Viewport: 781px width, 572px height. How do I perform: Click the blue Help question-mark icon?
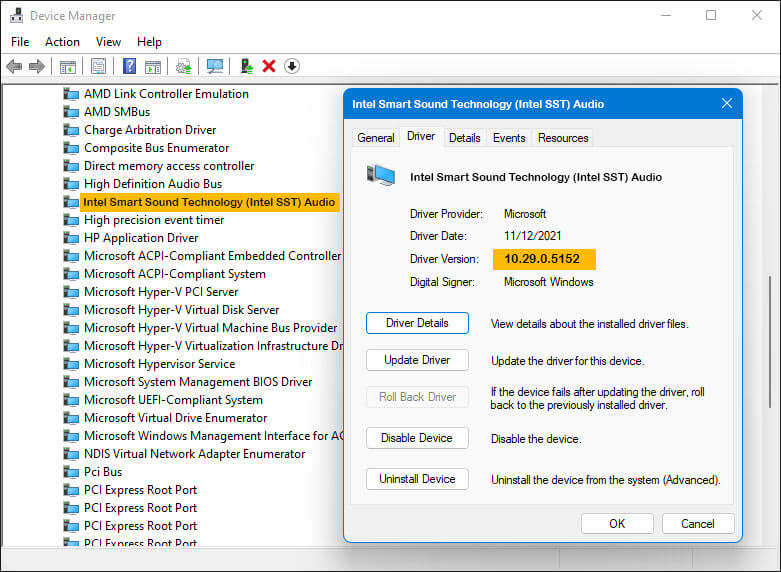click(130, 66)
